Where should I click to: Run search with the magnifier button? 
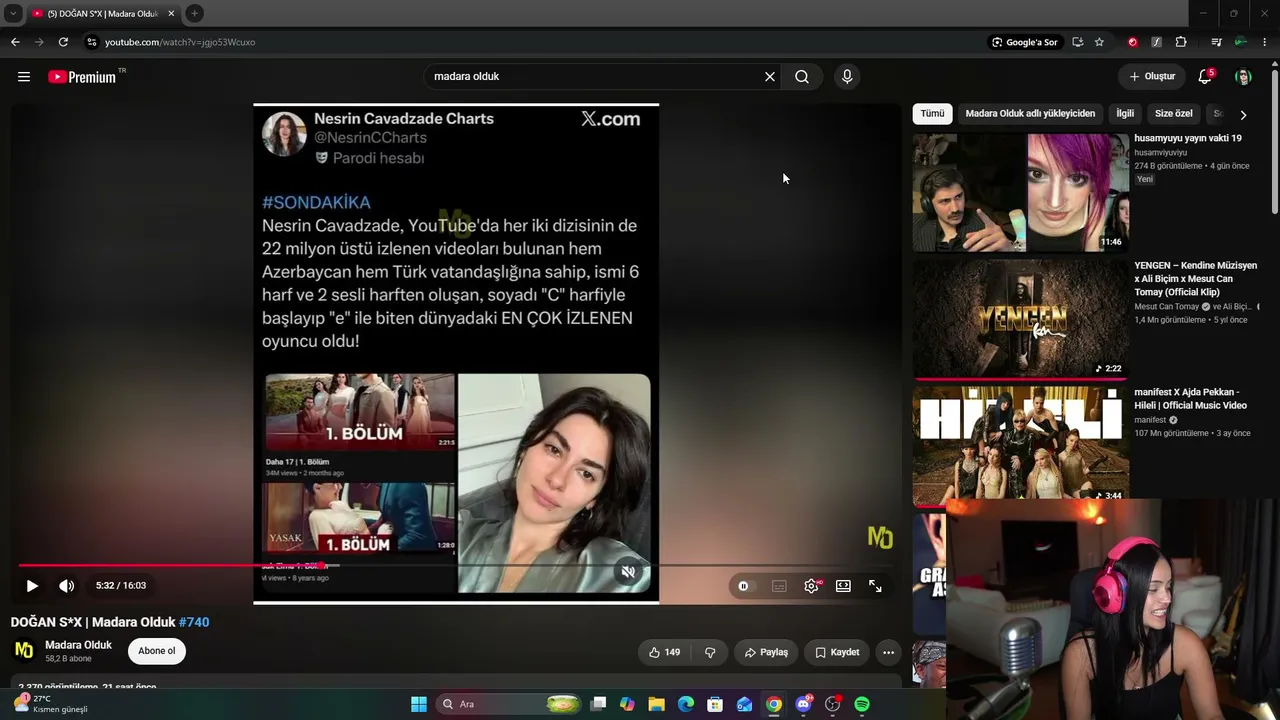point(802,77)
